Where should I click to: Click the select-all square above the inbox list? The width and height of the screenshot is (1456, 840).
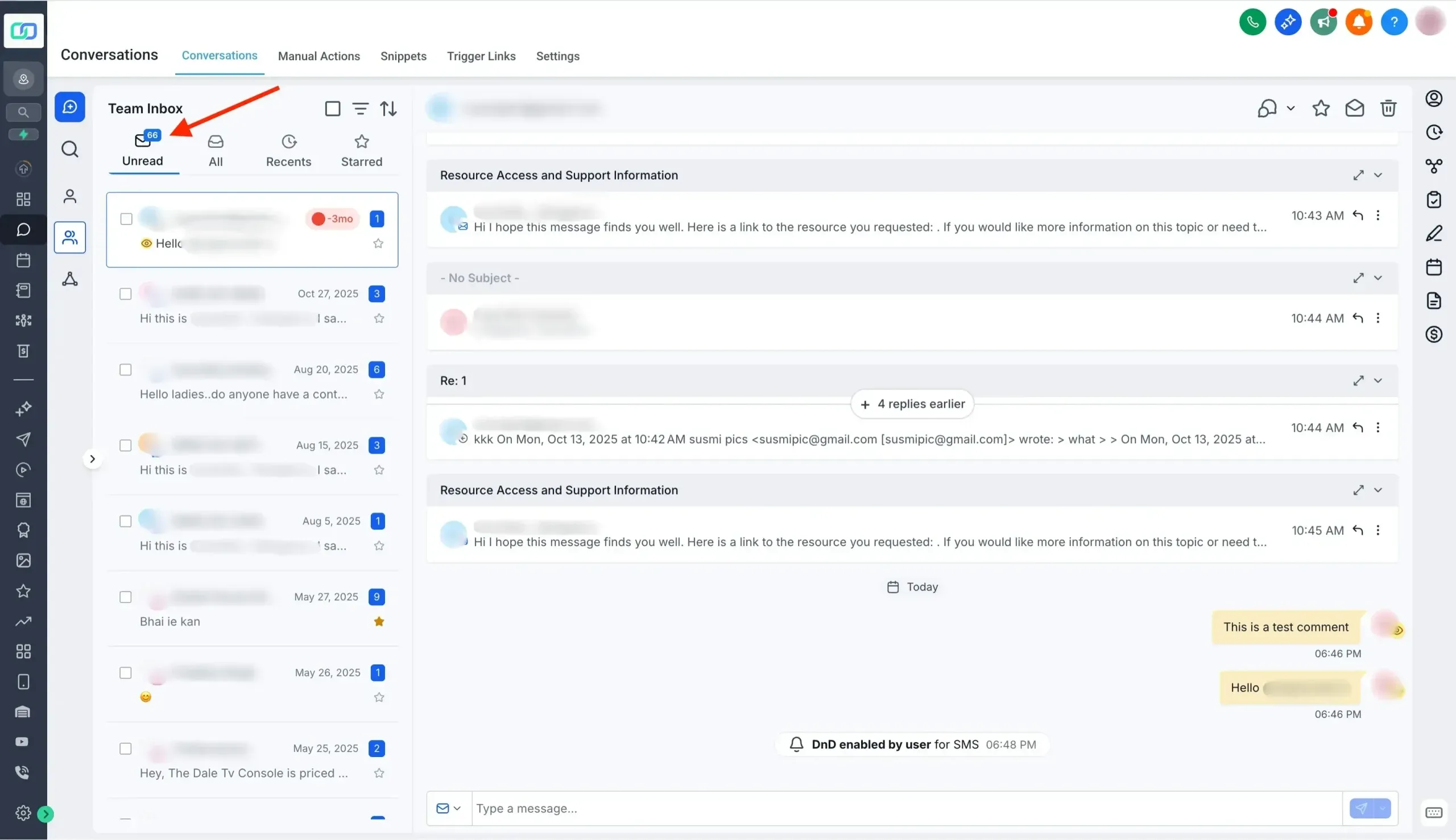pos(332,109)
